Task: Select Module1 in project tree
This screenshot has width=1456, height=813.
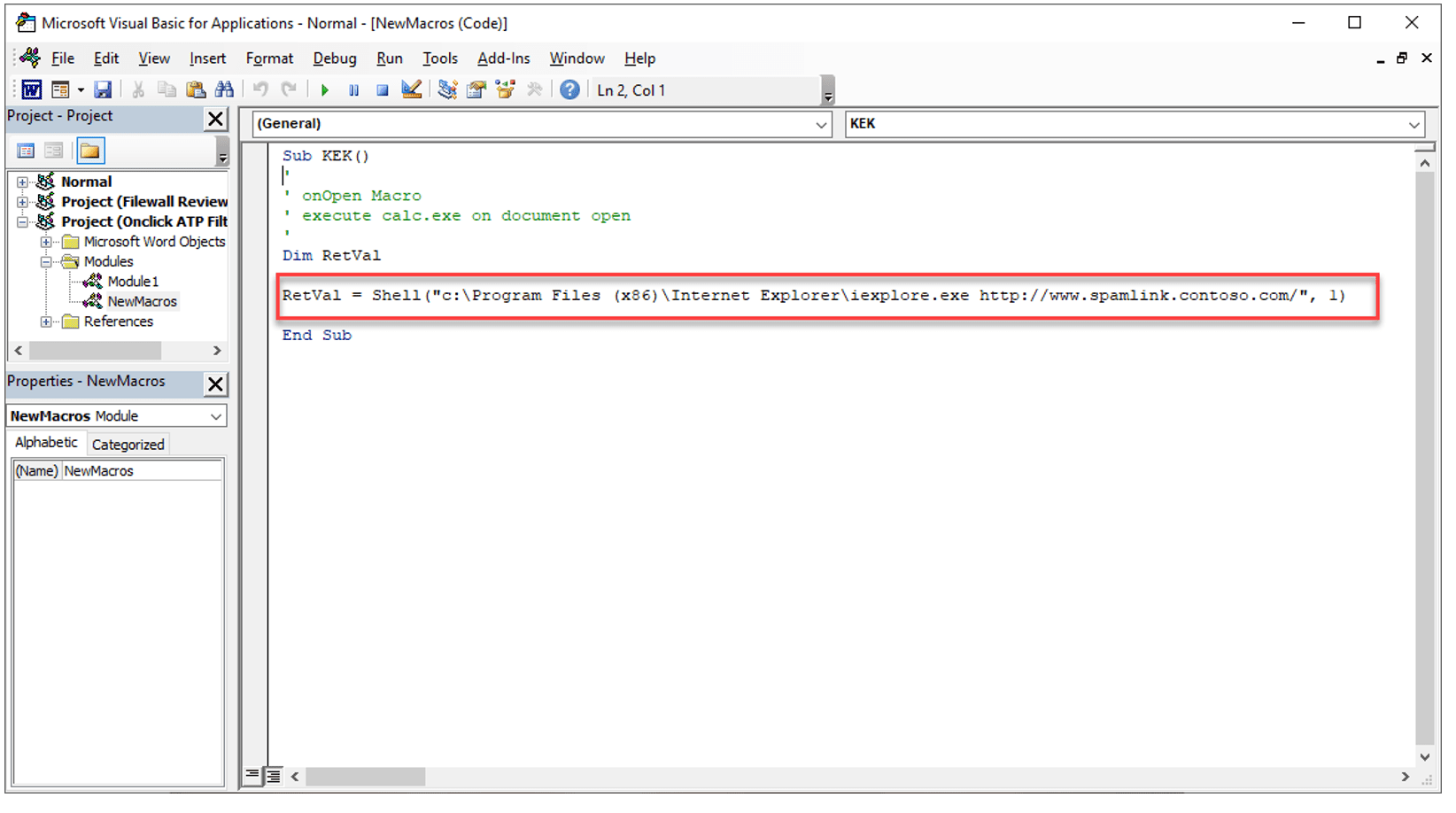Action: coord(133,282)
